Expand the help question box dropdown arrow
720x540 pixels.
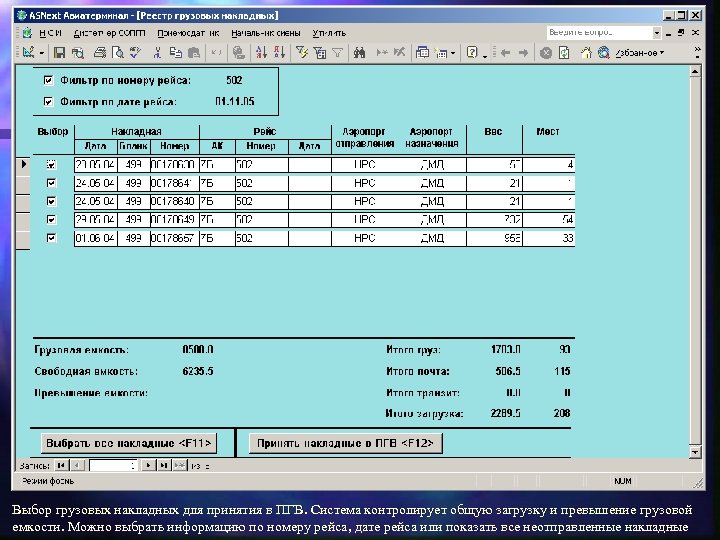[657, 33]
